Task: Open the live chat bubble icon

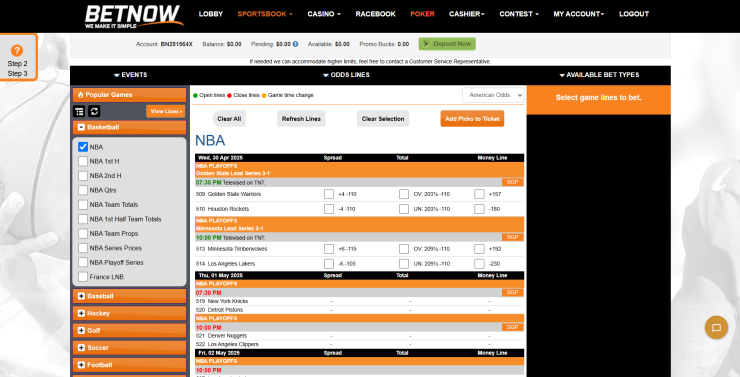Action: point(716,327)
